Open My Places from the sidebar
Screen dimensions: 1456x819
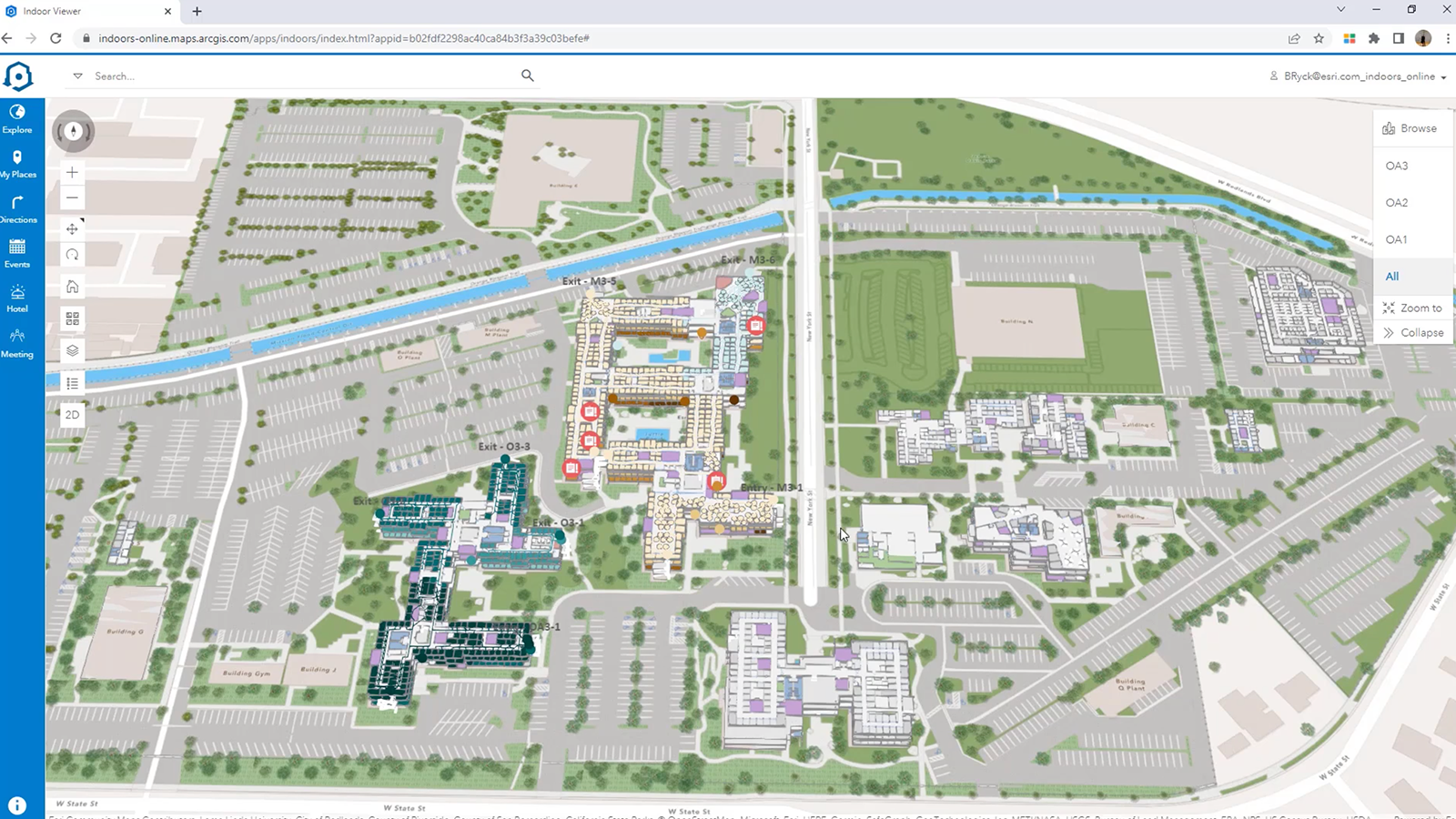pyautogui.click(x=17, y=164)
